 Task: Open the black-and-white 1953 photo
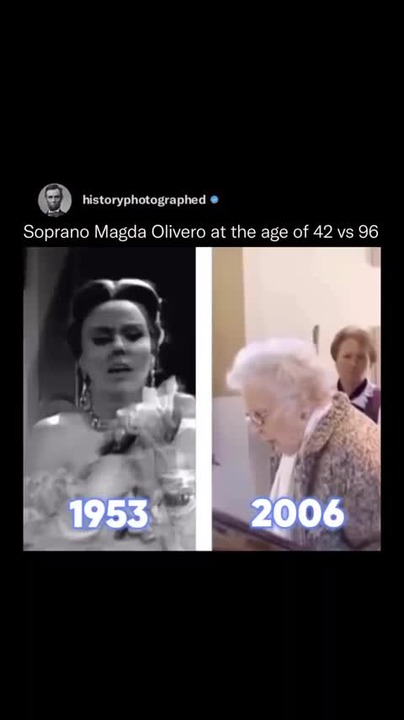click(x=109, y=399)
